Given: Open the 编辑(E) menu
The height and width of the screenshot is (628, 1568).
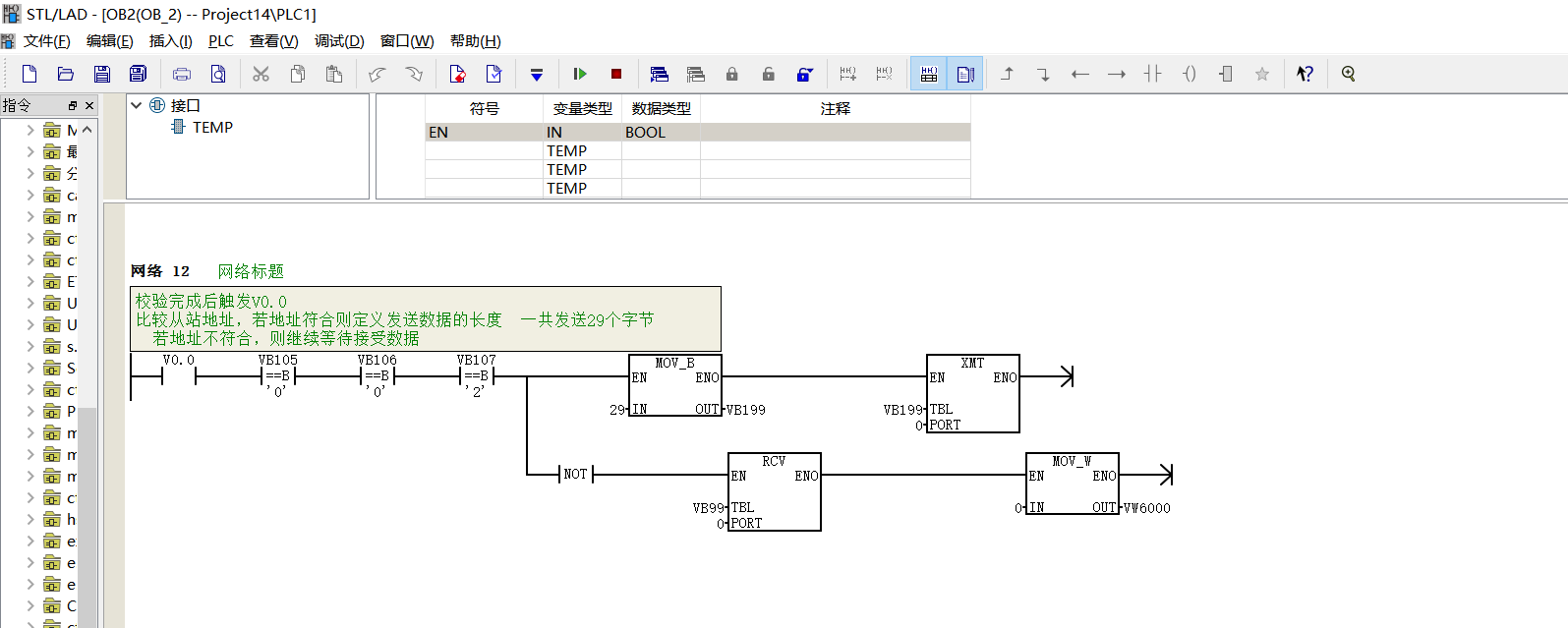Looking at the screenshot, I should point(110,41).
